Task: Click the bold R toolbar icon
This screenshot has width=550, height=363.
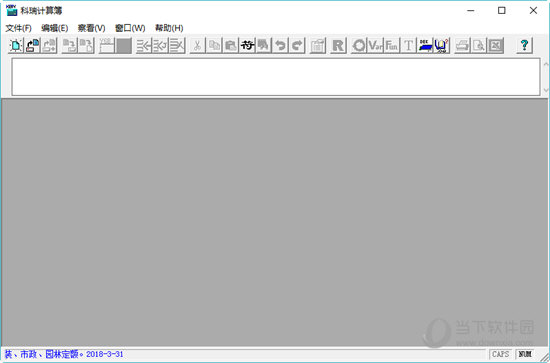Action: coord(338,46)
